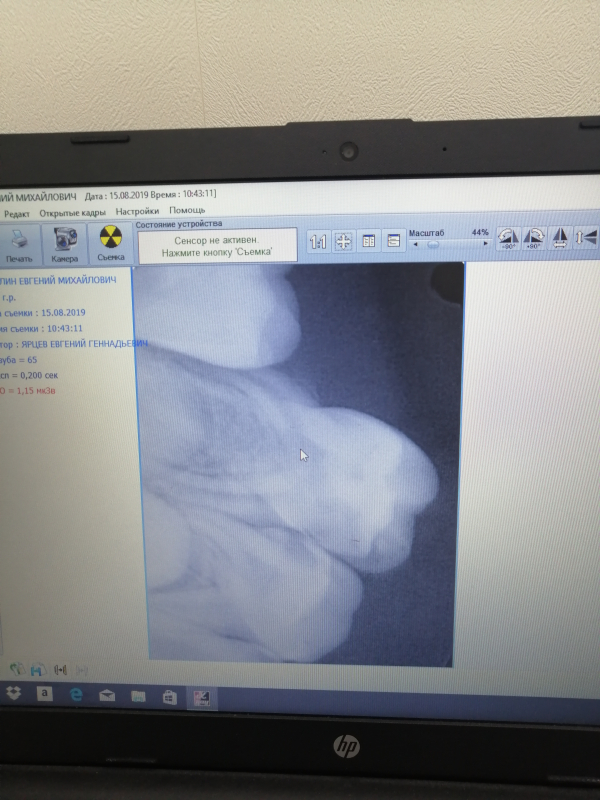600x800 pixels.
Task: Flip image horizontally with mirror icon
Action: click(x=561, y=239)
